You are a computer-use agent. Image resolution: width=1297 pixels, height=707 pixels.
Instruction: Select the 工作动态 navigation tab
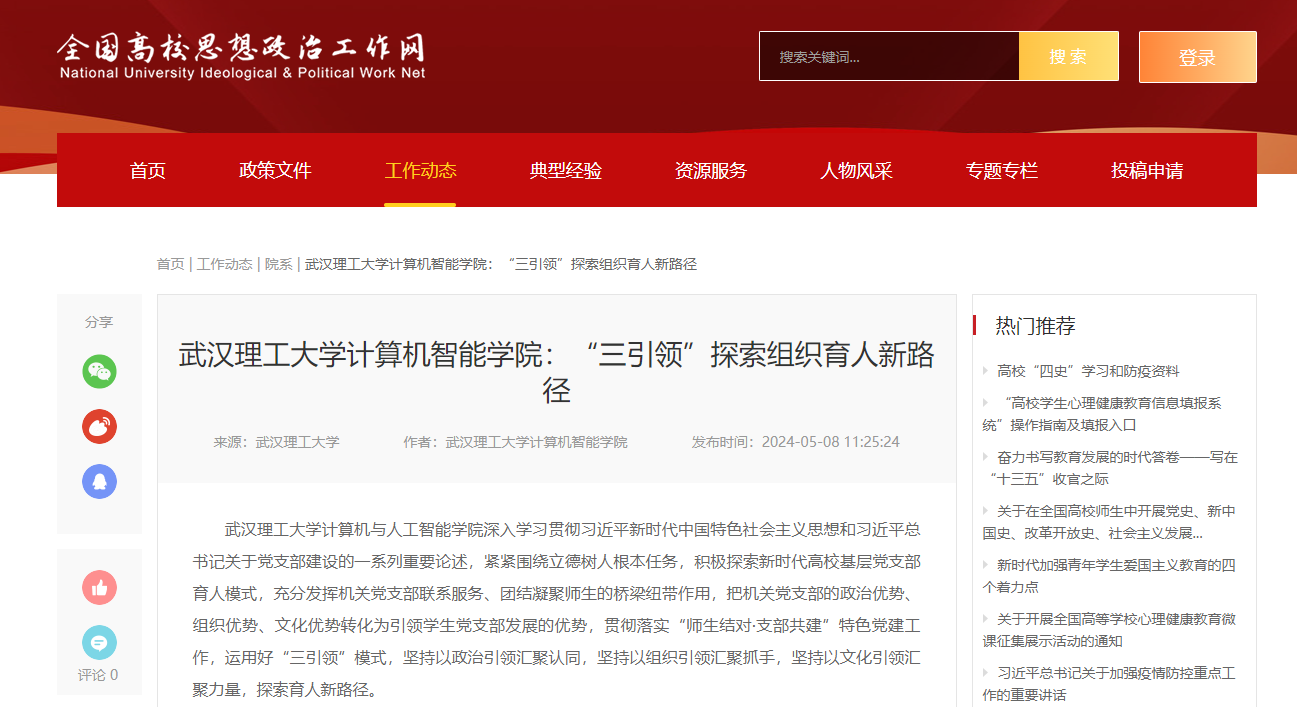420,171
